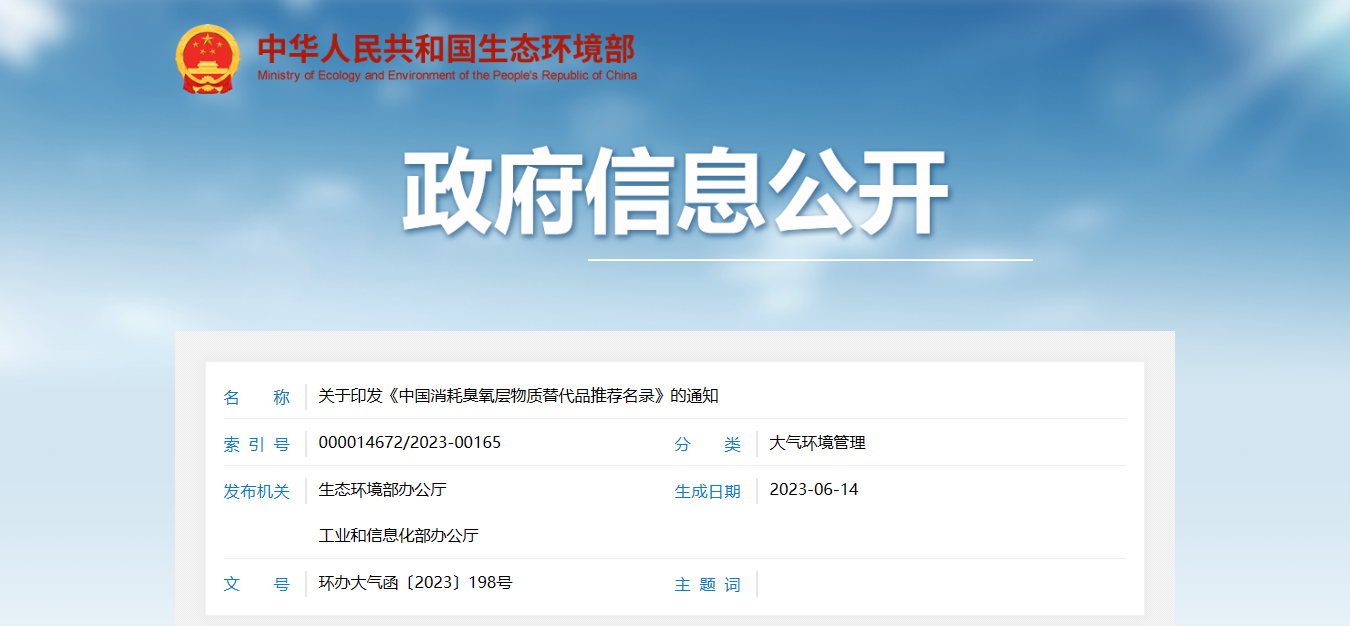The image size is (1350, 626).
Task: Click the 生成日期 field label
Action: (707, 491)
